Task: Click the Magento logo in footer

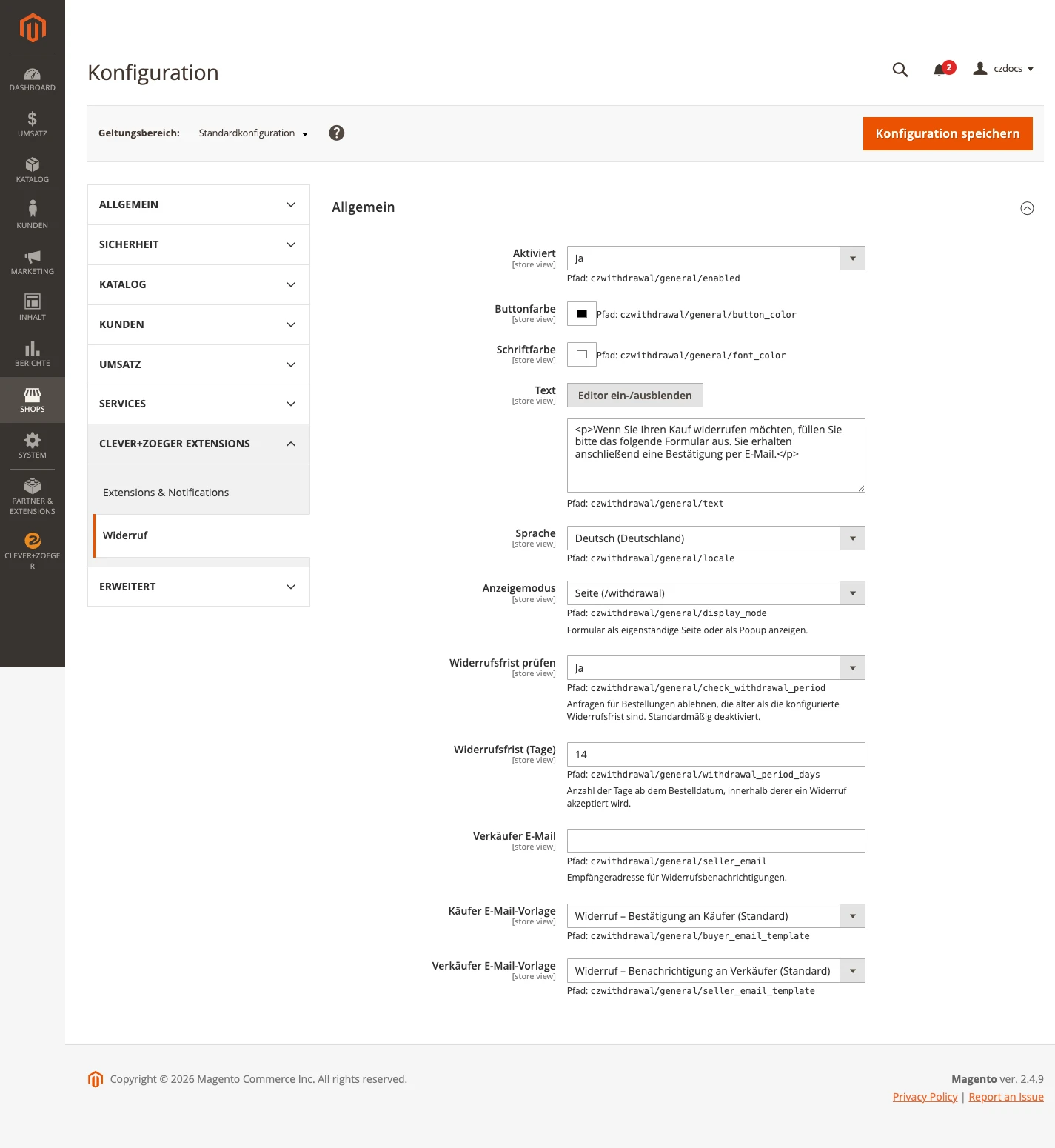Action: [95, 1079]
